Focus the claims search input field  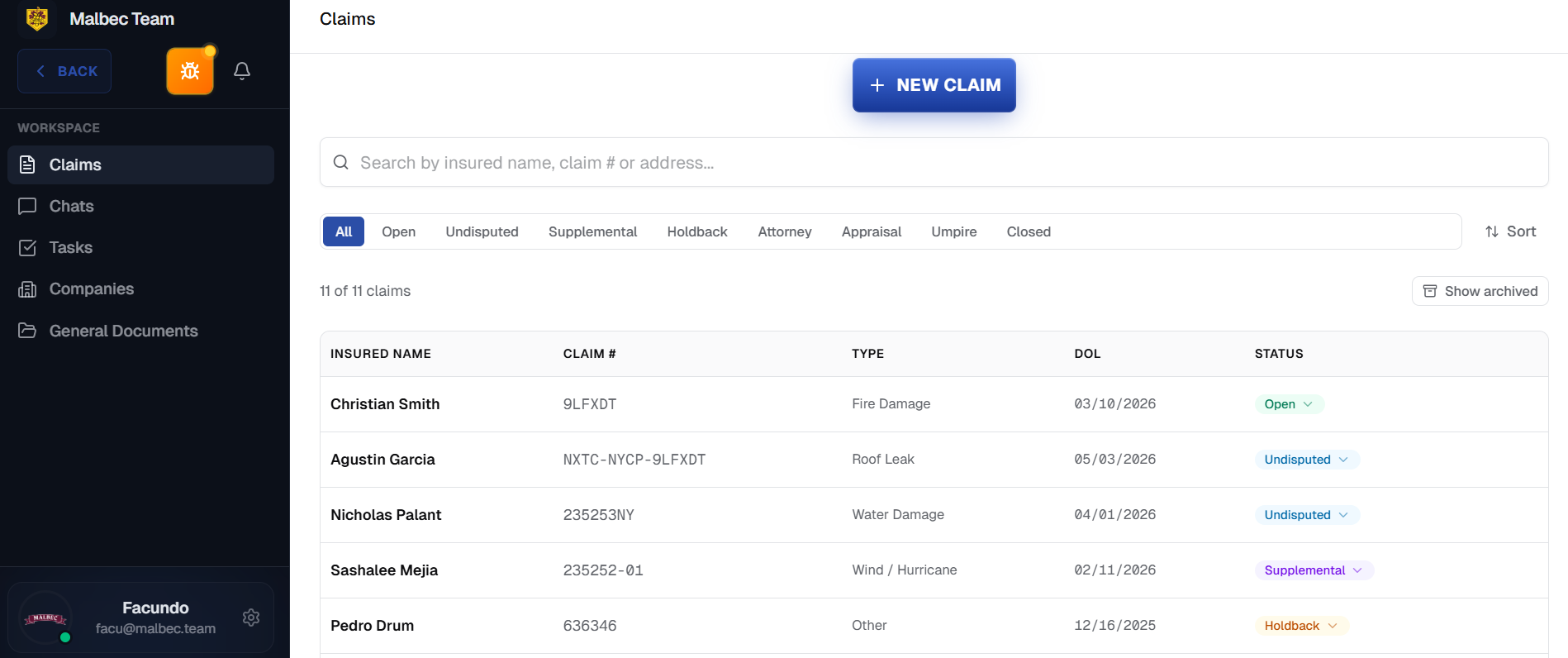click(934, 162)
